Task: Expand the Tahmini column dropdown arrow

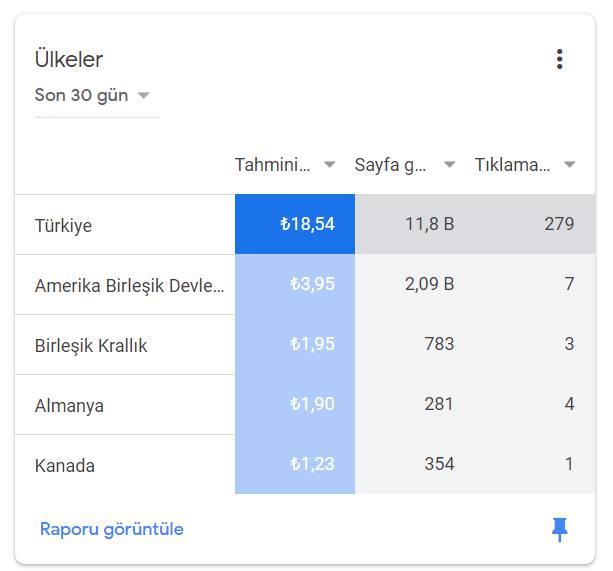Action: (x=330, y=165)
